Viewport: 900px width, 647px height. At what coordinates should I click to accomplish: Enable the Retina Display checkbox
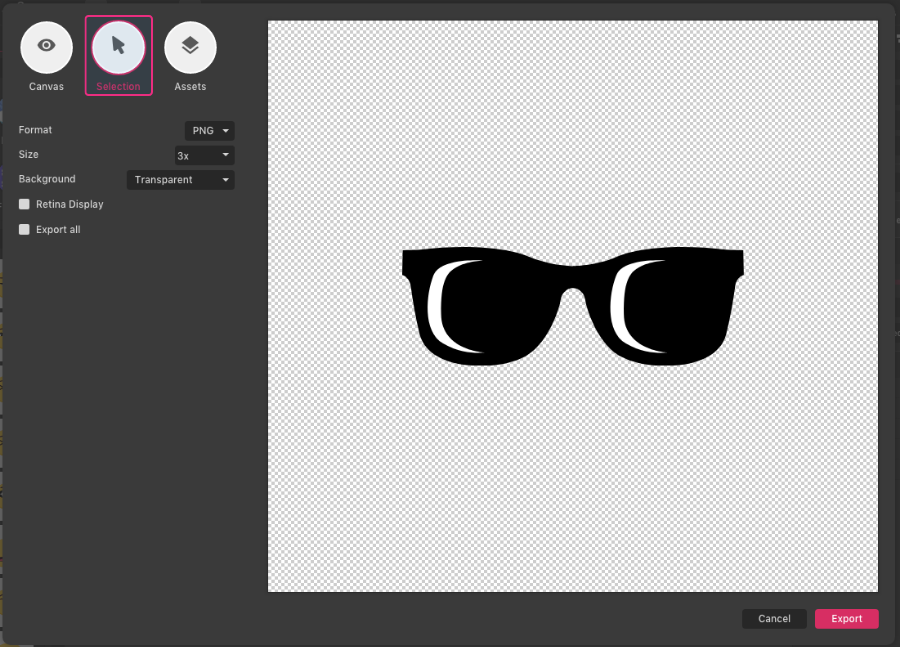tap(24, 204)
